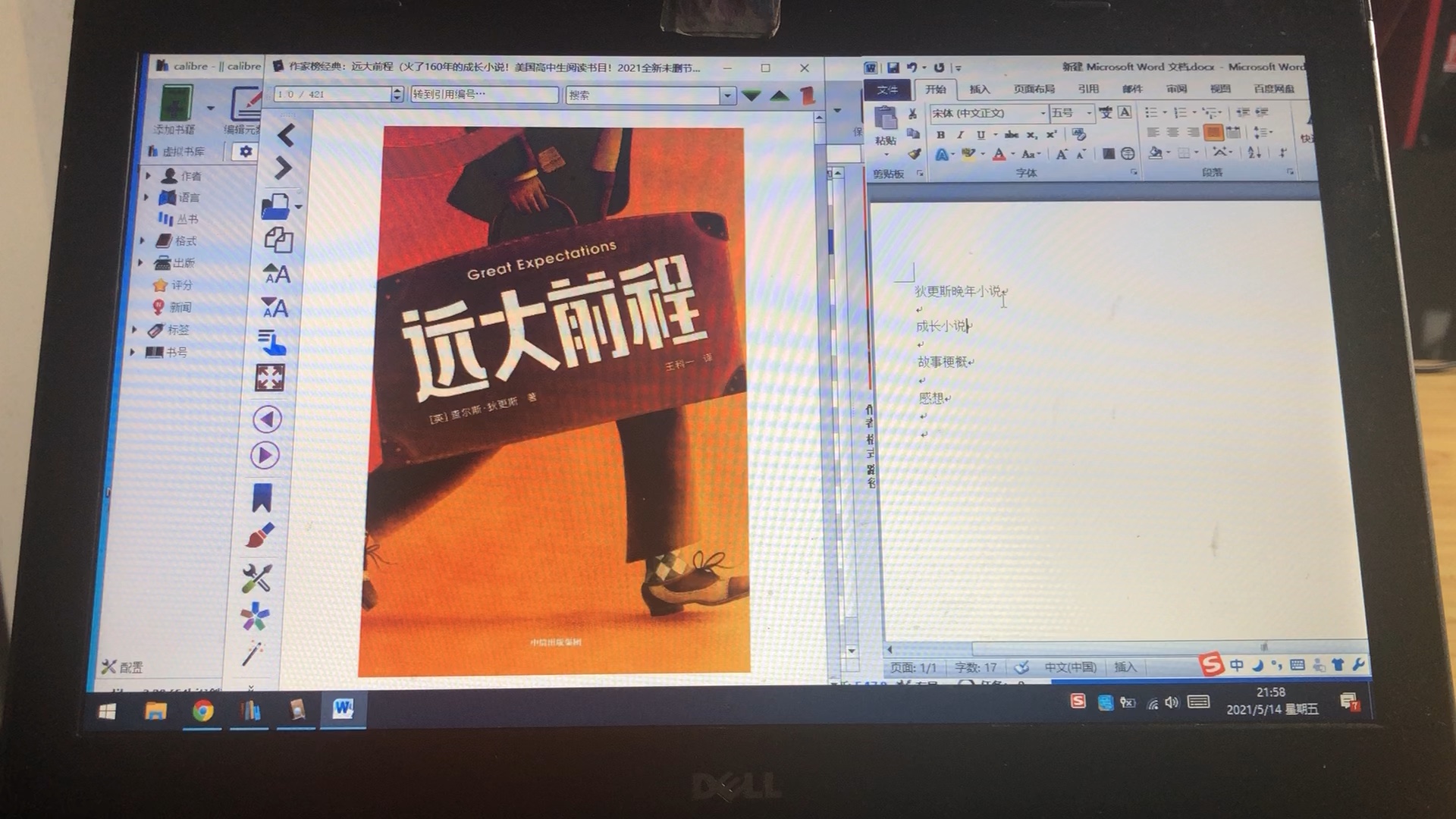Open the paintbrush highlight tool in viewer
Image resolution: width=1456 pixels, height=819 pixels.
click(260, 535)
